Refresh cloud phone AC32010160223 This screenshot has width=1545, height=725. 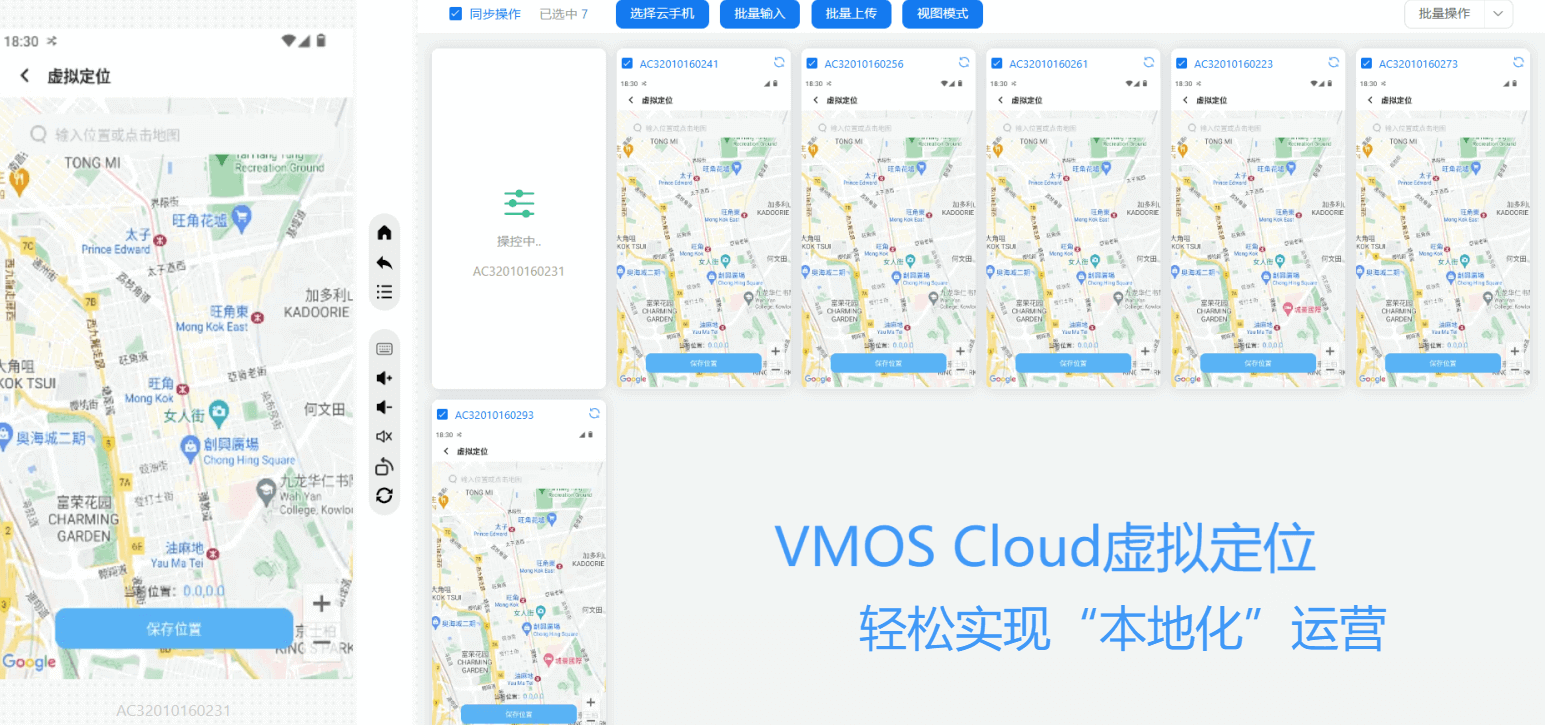tap(1333, 62)
